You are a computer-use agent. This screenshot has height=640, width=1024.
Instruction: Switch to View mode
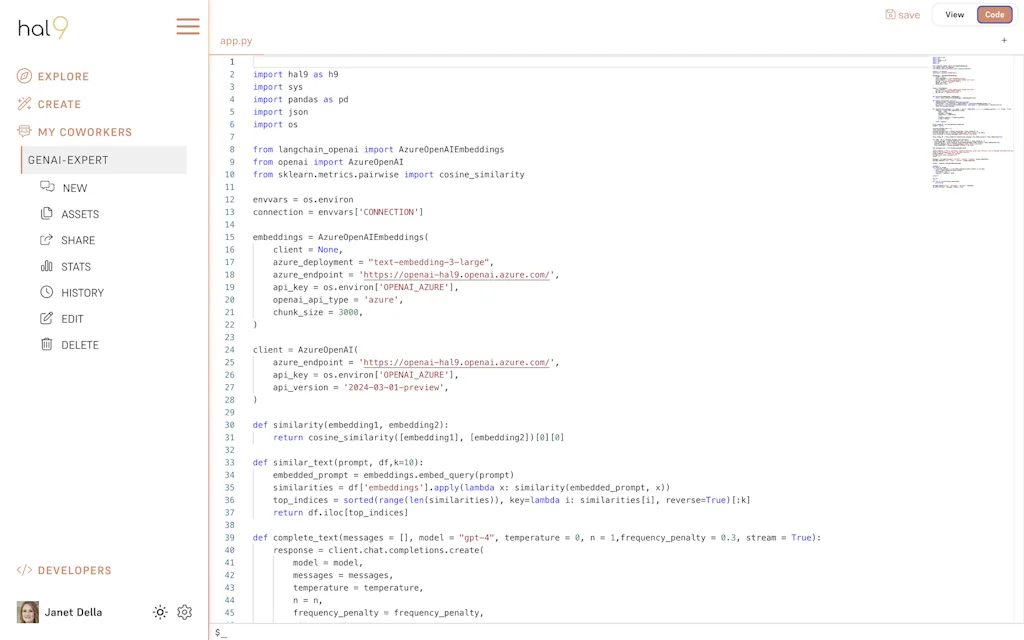[x=954, y=15]
